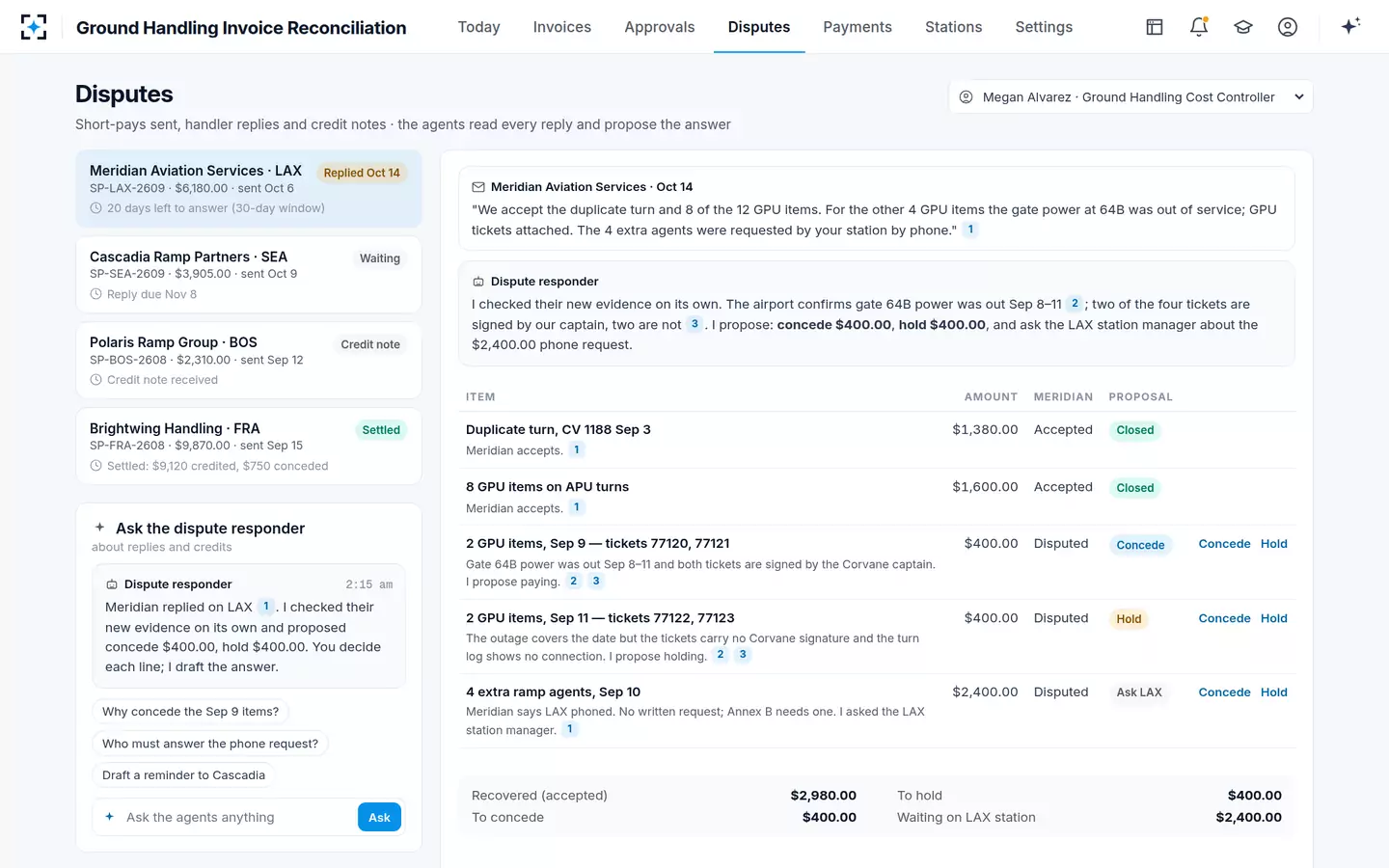Open citation 1 under Duplicate turn row
The image size is (1389, 868).
click(577, 449)
